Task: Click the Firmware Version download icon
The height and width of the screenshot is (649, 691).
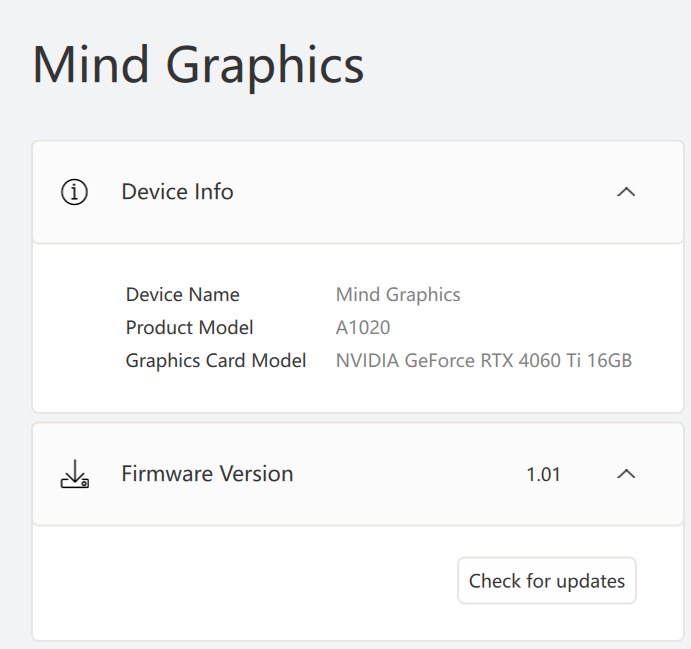Action: pyautogui.click(x=75, y=474)
